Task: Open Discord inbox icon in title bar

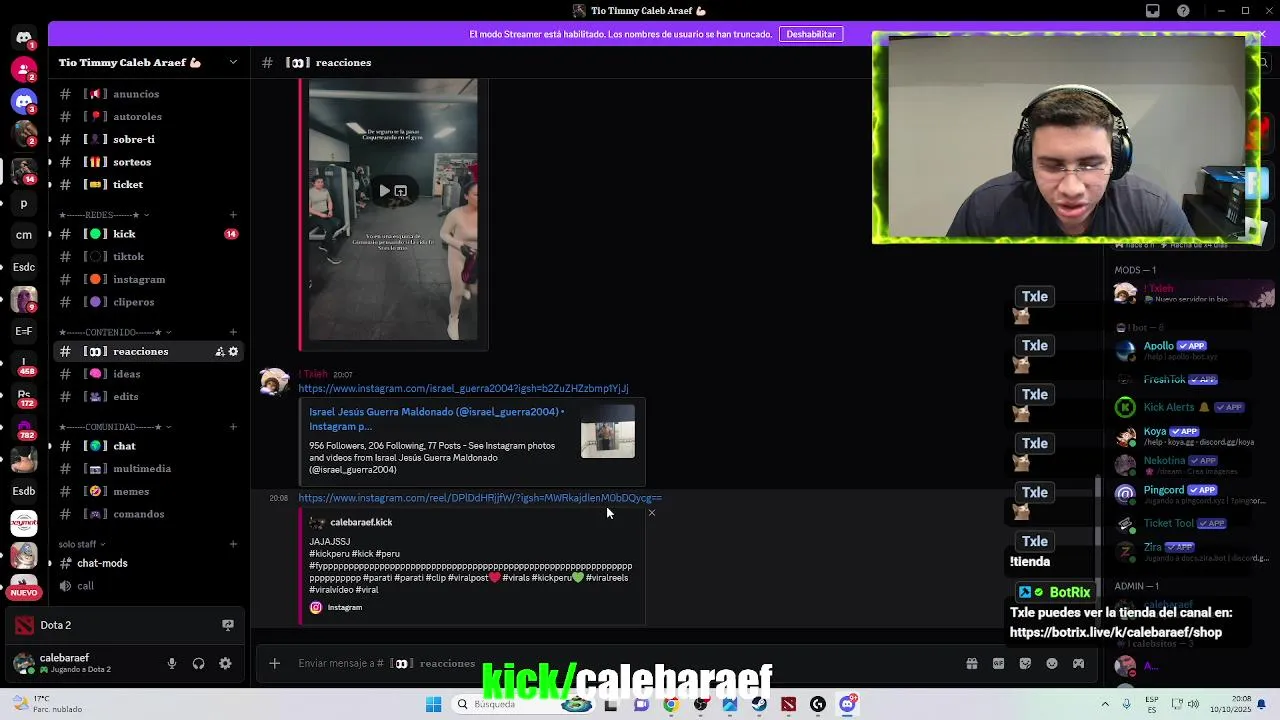Action: [1153, 11]
